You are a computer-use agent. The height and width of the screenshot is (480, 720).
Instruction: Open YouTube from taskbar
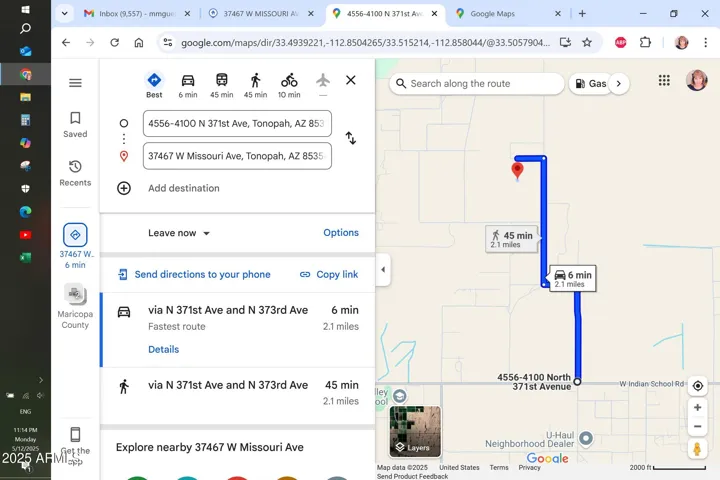26,235
